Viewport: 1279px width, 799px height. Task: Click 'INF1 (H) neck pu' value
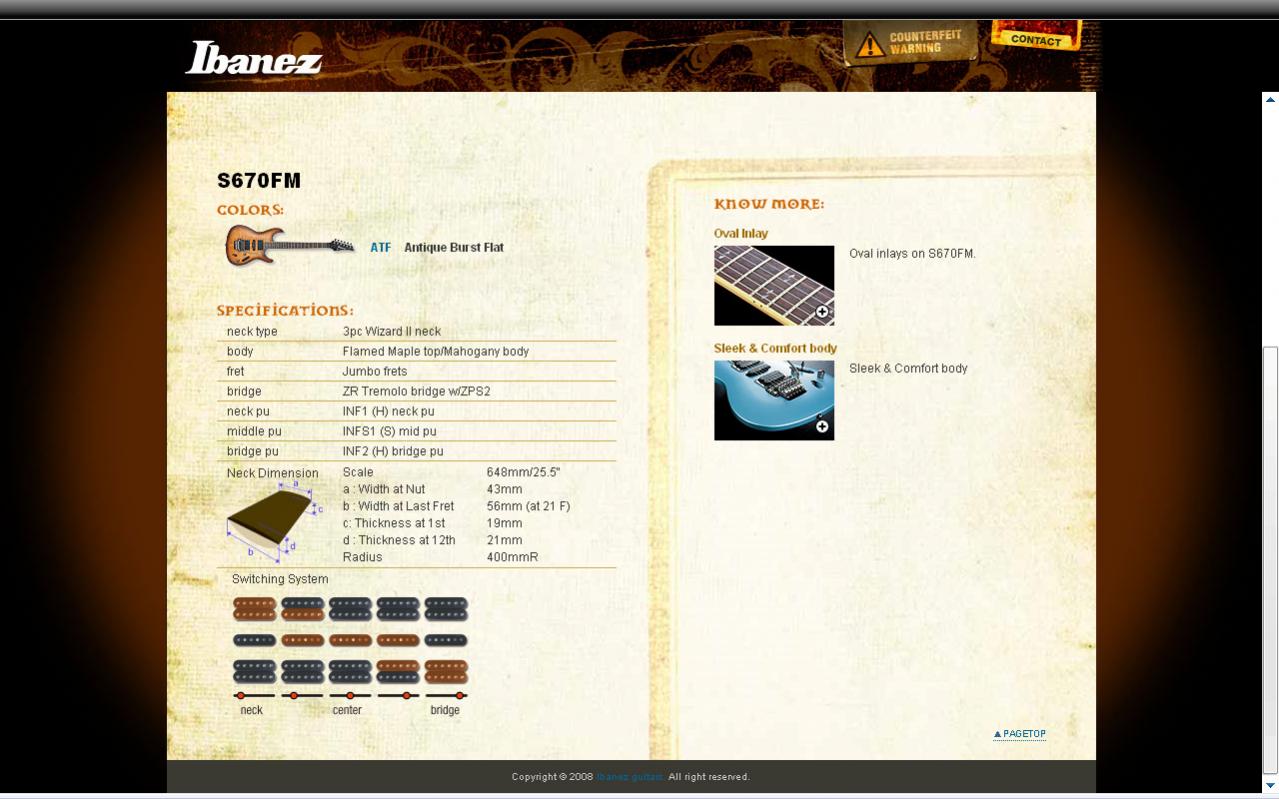[389, 412]
